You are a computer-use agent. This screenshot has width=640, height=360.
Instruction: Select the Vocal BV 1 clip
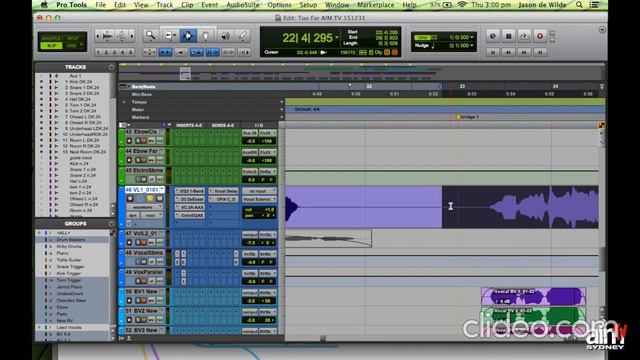click(533, 296)
